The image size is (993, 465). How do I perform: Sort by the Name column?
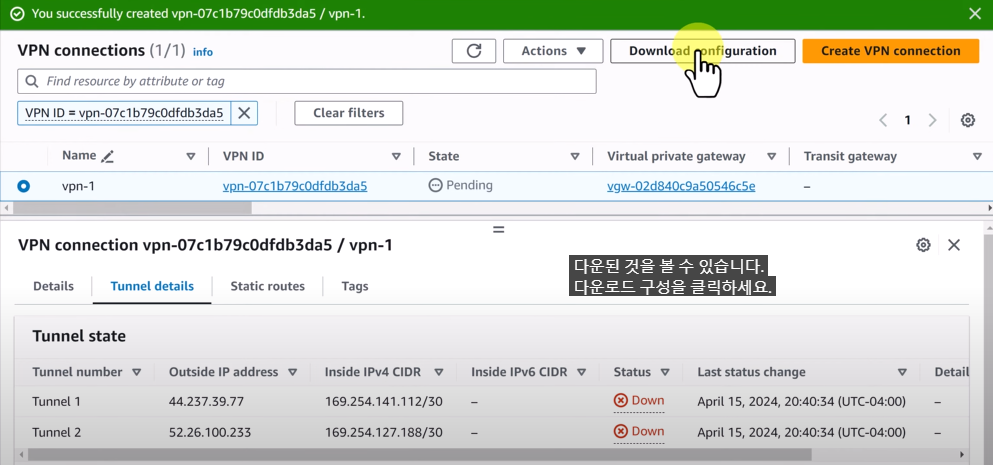(x=191, y=156)
